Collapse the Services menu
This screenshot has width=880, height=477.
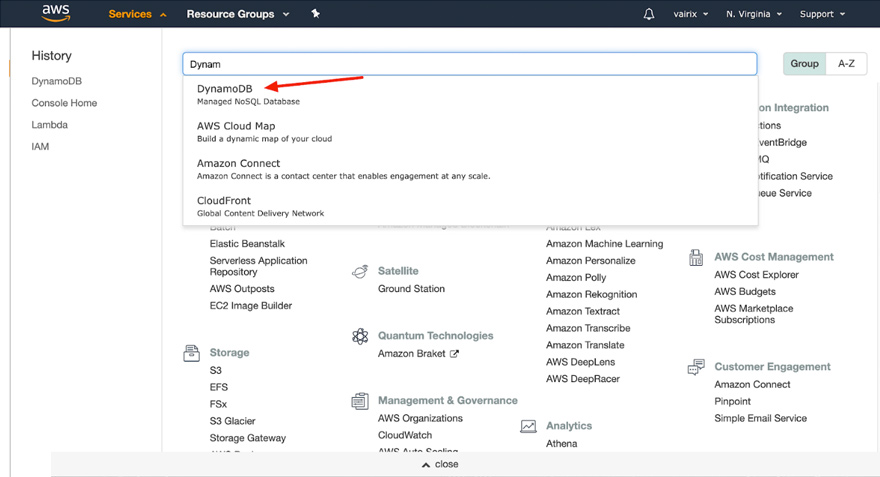pos(138,14)
